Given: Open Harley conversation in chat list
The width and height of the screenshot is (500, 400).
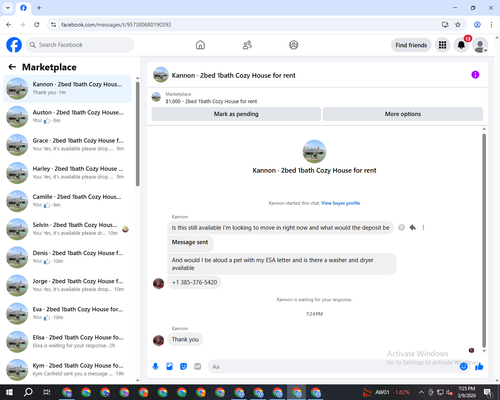Looking at the screenshot, I should 67,173.
